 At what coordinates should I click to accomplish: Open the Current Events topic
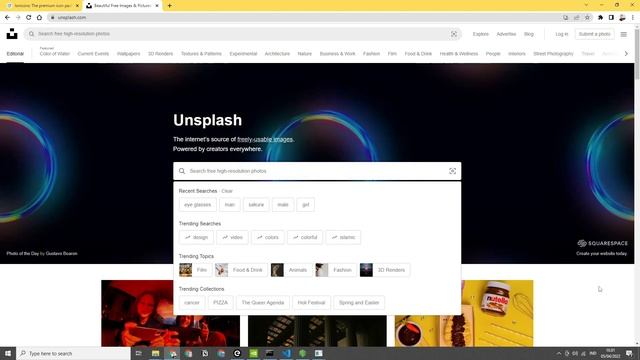(93, 53)
